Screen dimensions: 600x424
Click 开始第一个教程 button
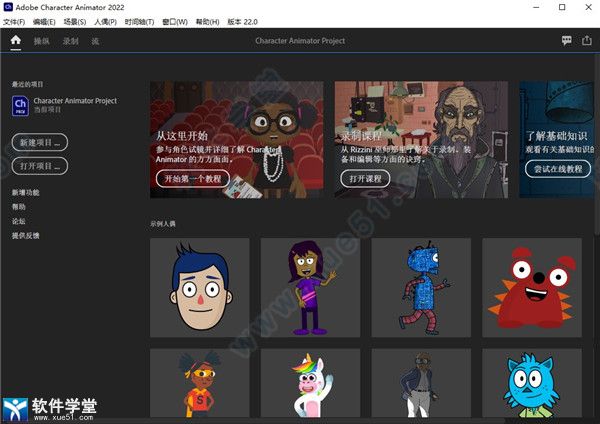pyautogui.click(x=193, y=179)
